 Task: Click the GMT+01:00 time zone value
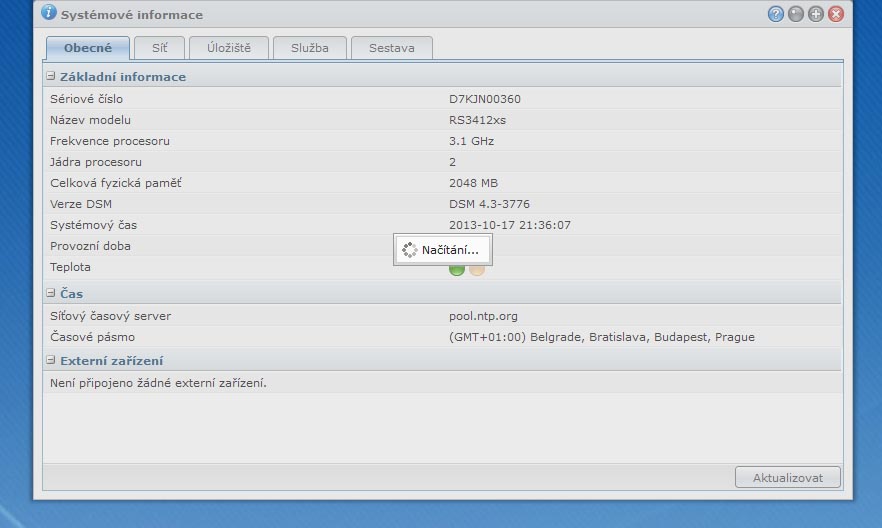tap(602, 337)
